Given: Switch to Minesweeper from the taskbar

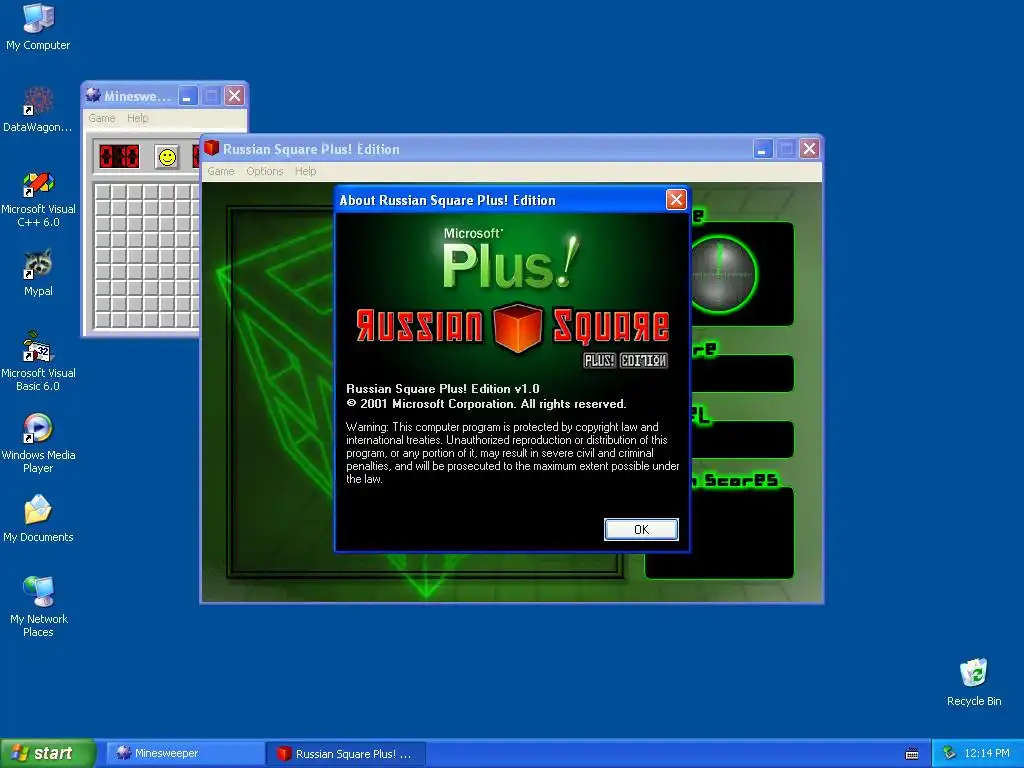Looking at the screenshot, I should click(x=185, y=753).
